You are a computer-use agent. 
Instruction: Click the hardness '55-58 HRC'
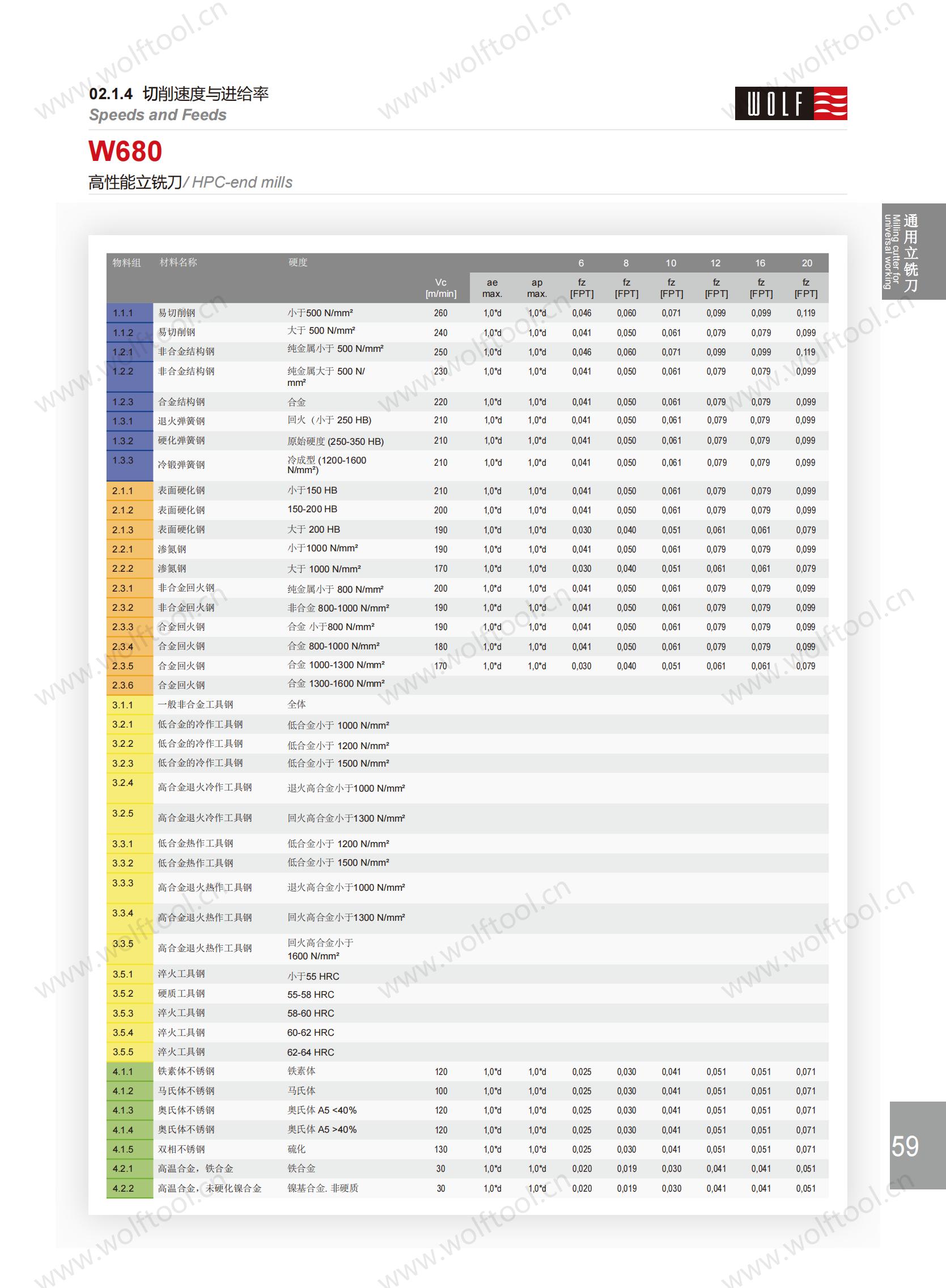pos(311,995)
